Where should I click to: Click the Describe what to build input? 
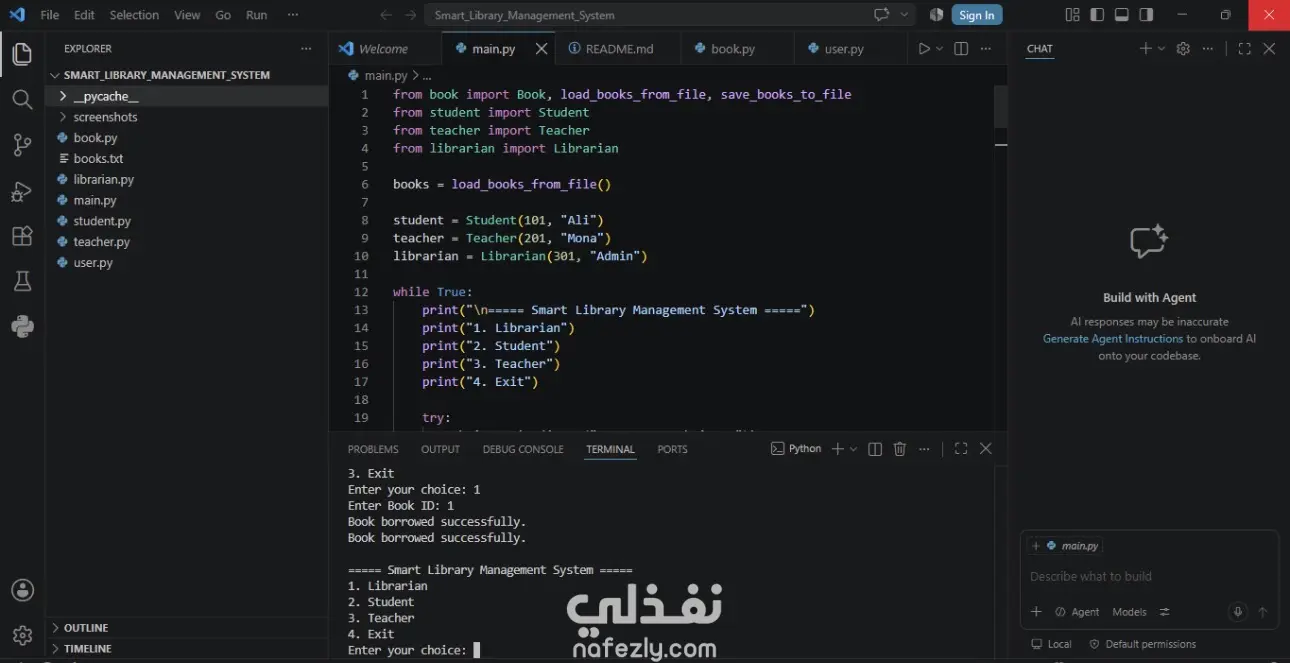1149,576
